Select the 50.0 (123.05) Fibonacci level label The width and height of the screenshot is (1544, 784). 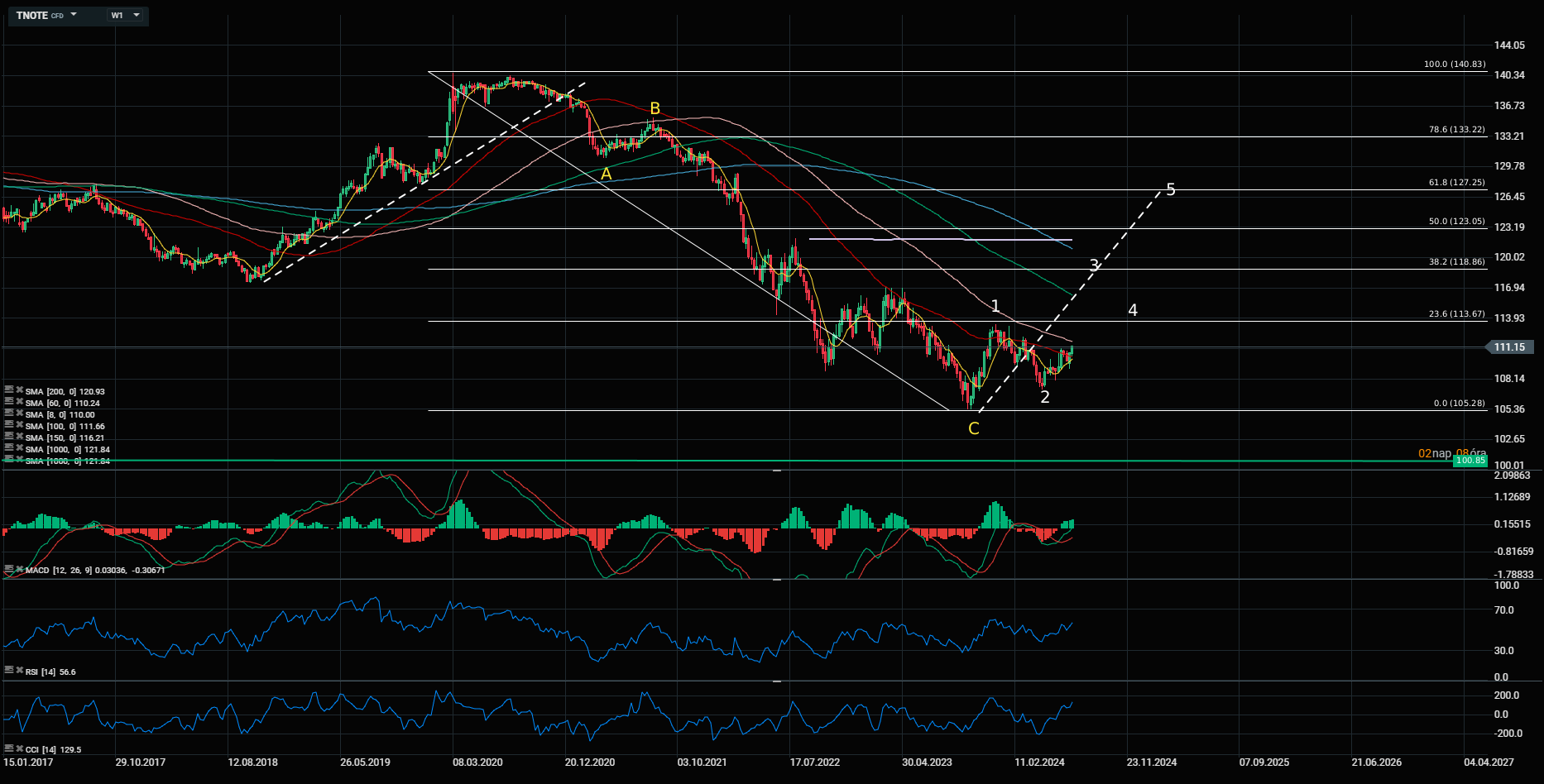click(1457, 222)
